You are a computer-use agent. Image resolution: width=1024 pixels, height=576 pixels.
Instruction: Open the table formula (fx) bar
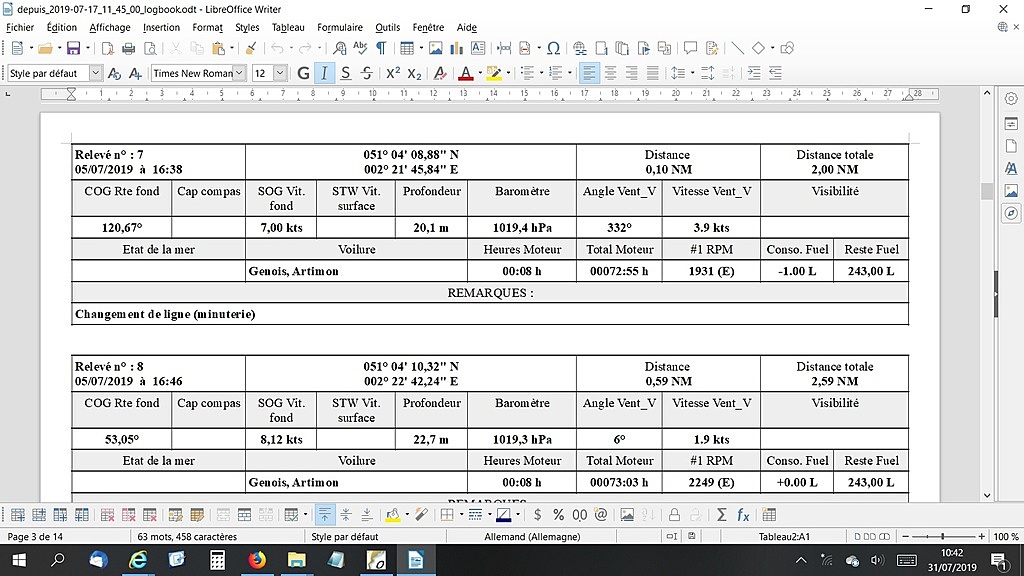point(743,515)
